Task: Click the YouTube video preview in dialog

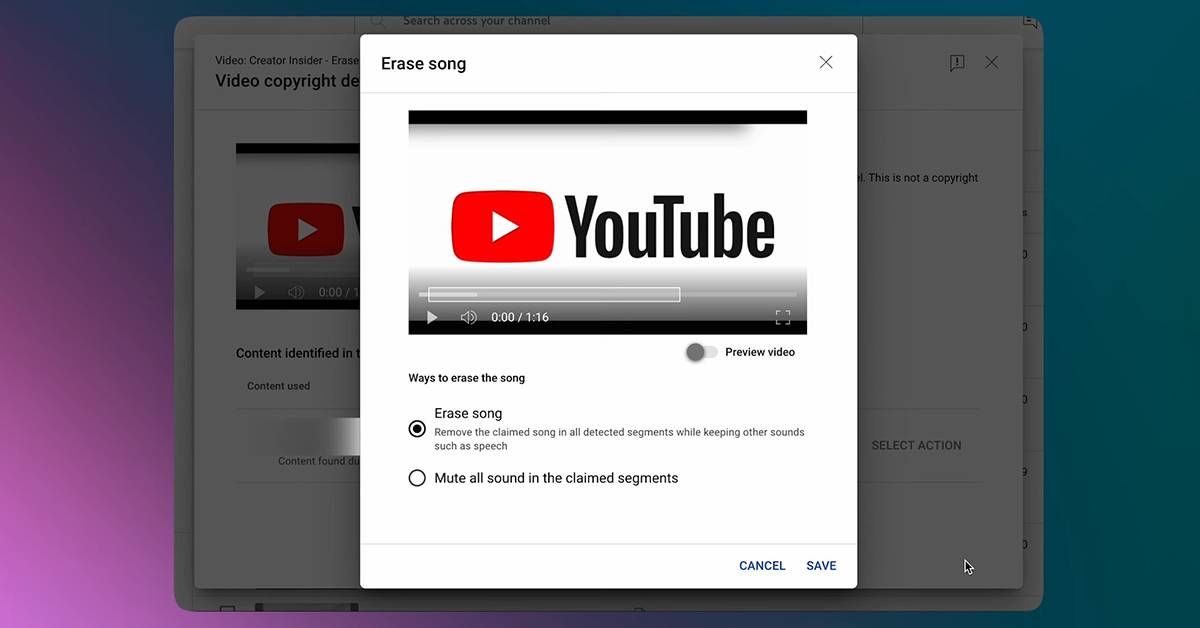Action: [x=608, y=222]
